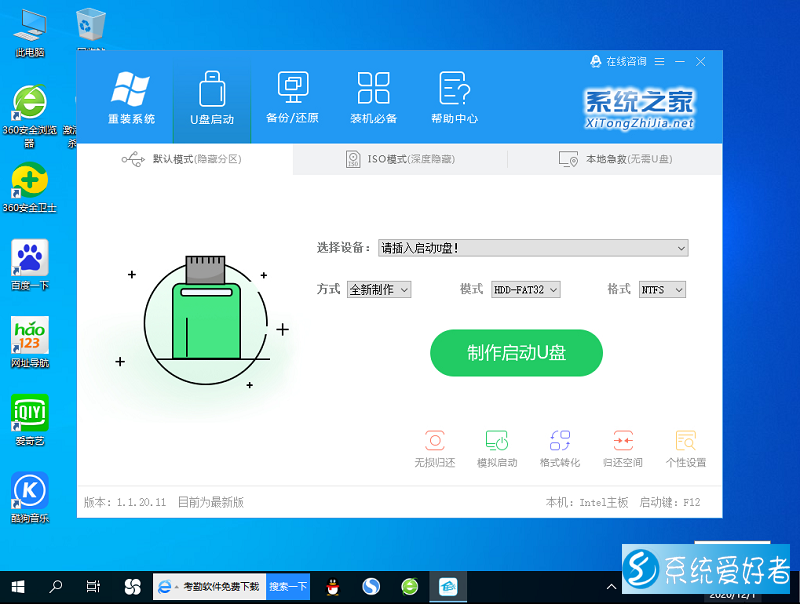Click the 无损归还 tool icon
800x604 pixels.
(434, 448)
